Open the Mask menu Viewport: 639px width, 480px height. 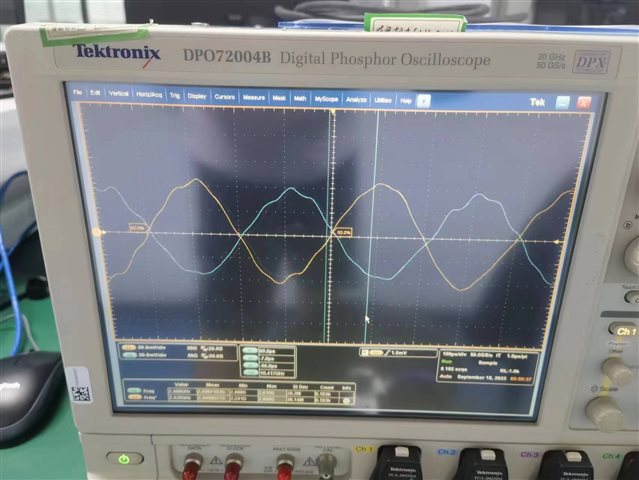279,98
